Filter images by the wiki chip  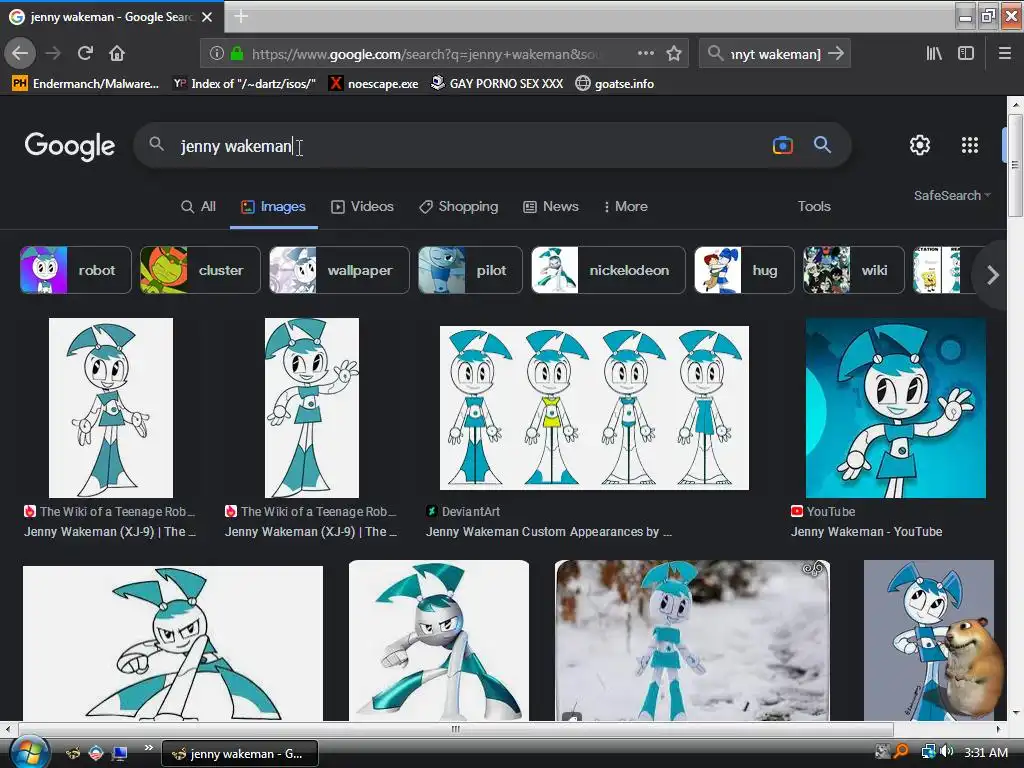click(x=854, y=270)
